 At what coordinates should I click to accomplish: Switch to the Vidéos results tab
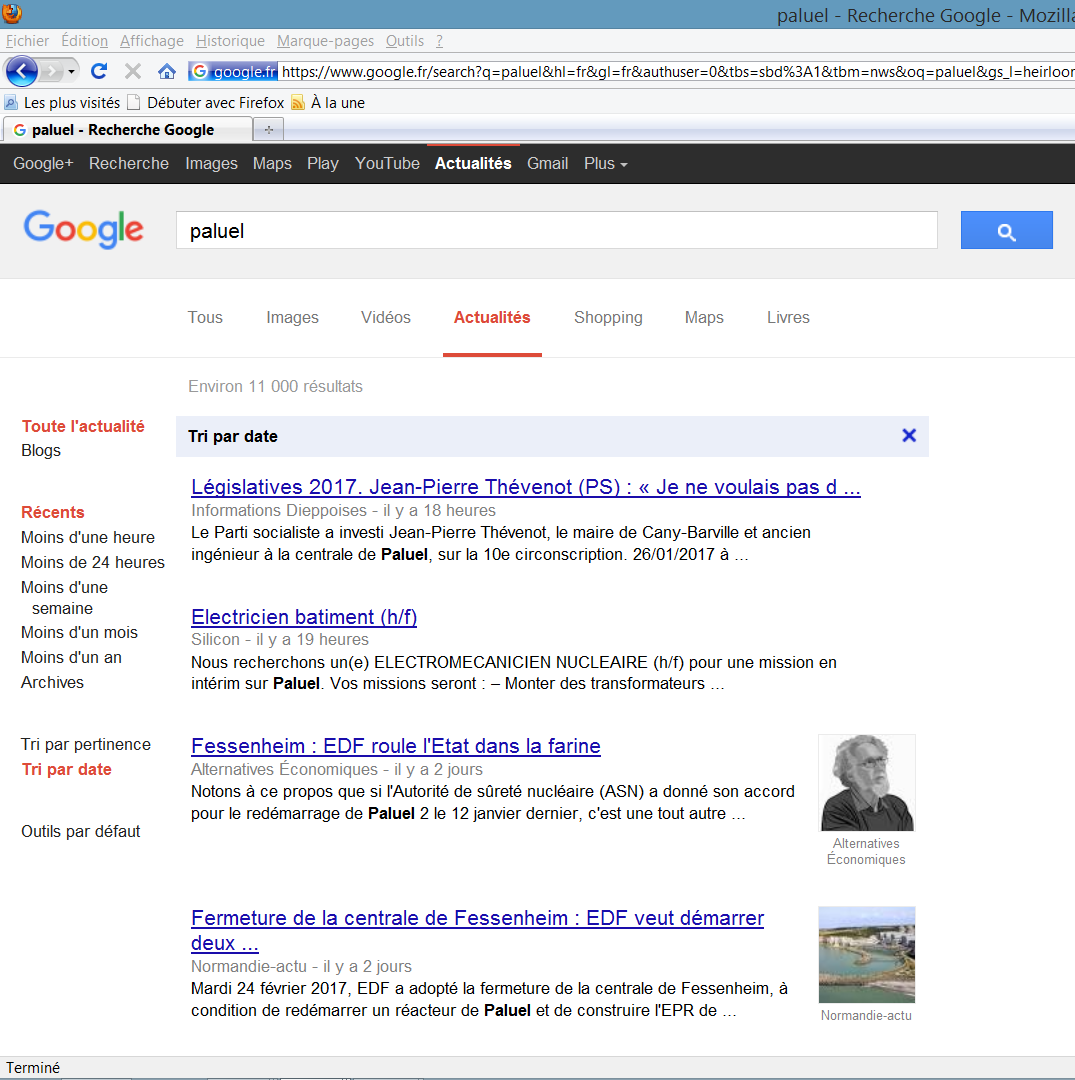(386, 318)
